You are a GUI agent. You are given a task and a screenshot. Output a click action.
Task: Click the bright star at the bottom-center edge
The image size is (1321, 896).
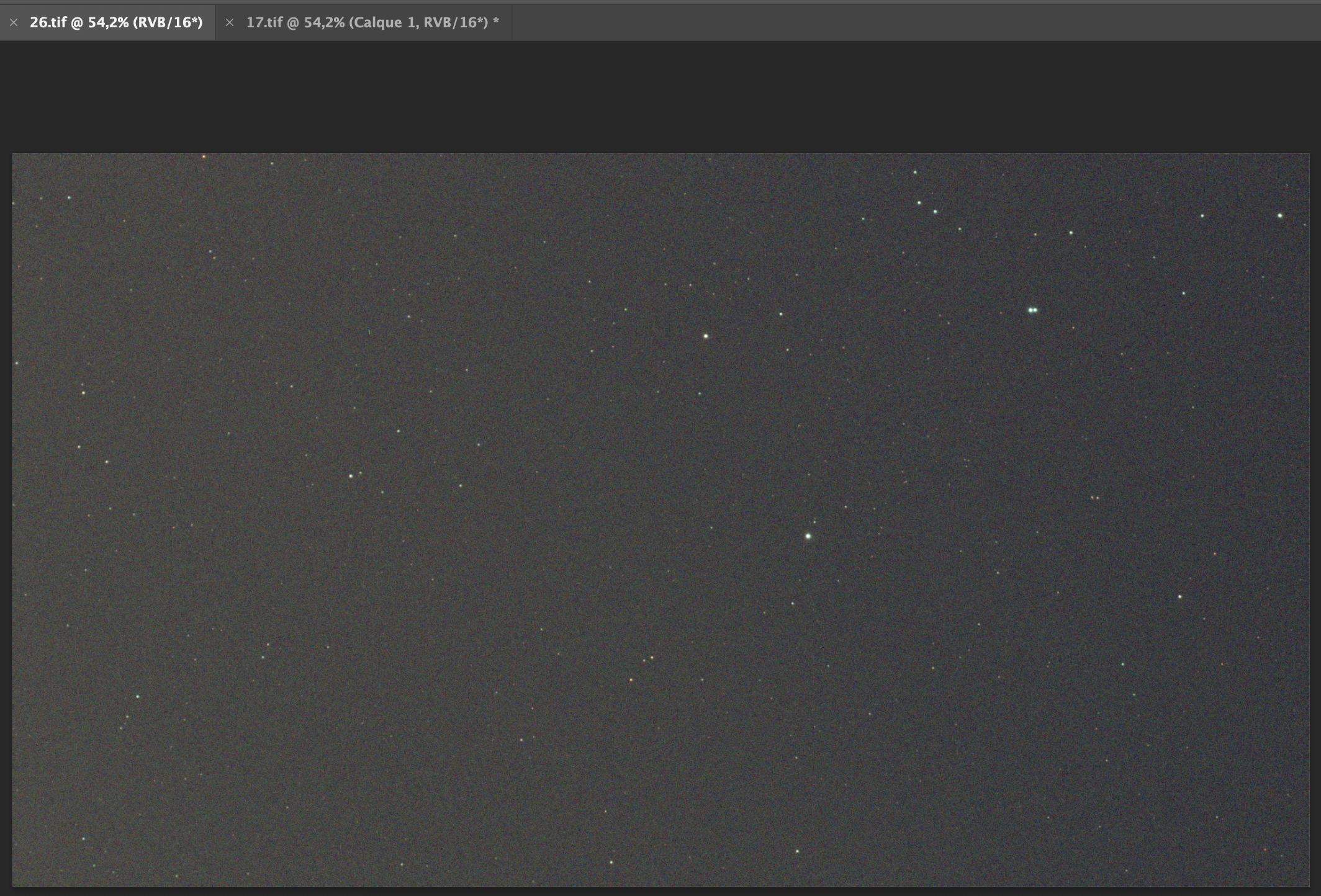point(611,862)
